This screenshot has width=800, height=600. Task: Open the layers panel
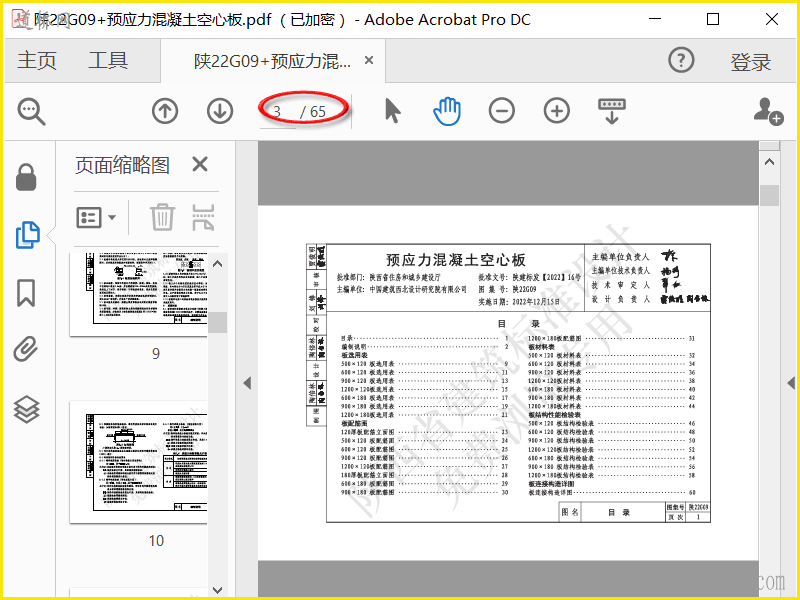pos(26,409)
